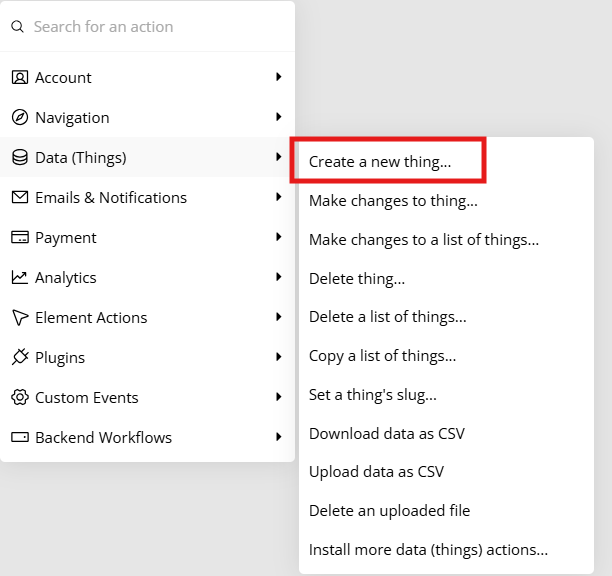Click the Payment credit card icon
612x576 pixels.
(x=20, y=237)
